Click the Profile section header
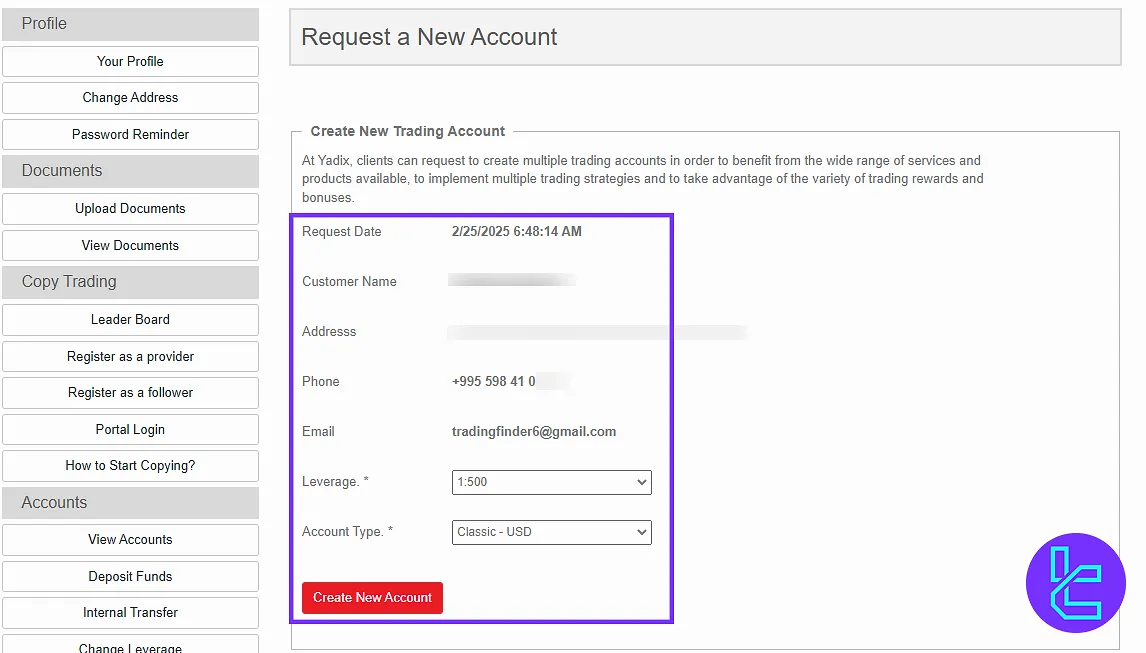This screenshot has width=1146, height=653. (x=130, y=24)
